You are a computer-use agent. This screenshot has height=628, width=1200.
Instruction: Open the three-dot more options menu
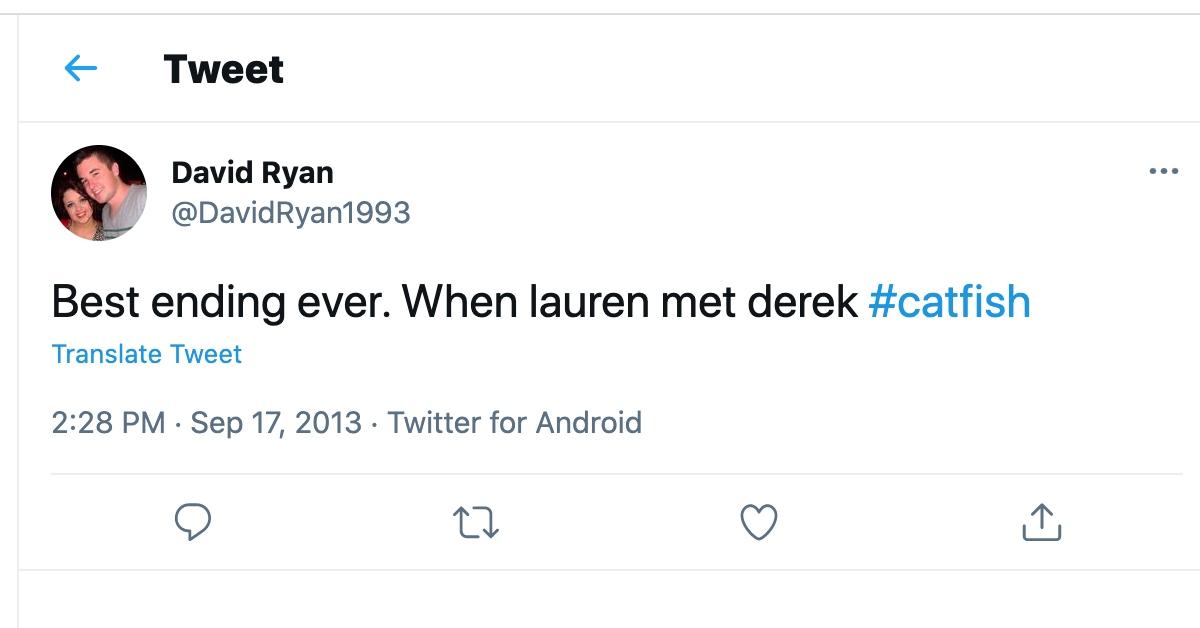[x=1163, y=172]
